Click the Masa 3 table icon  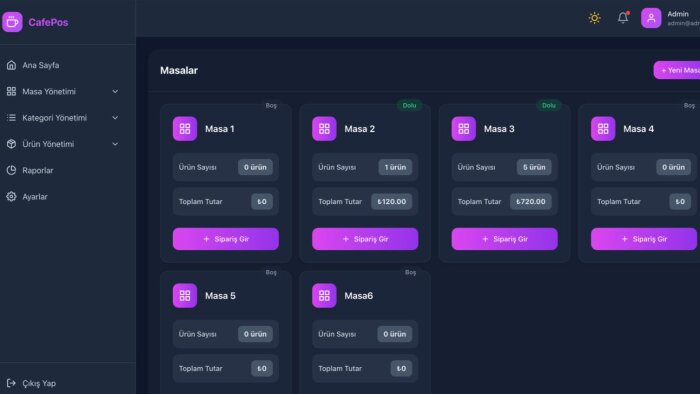click(463, 129)
